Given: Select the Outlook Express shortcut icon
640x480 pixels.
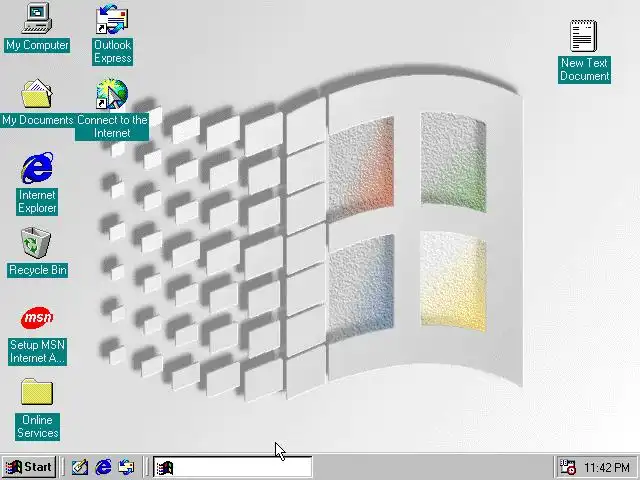Looking at the screenshot, I should (112, 18).
